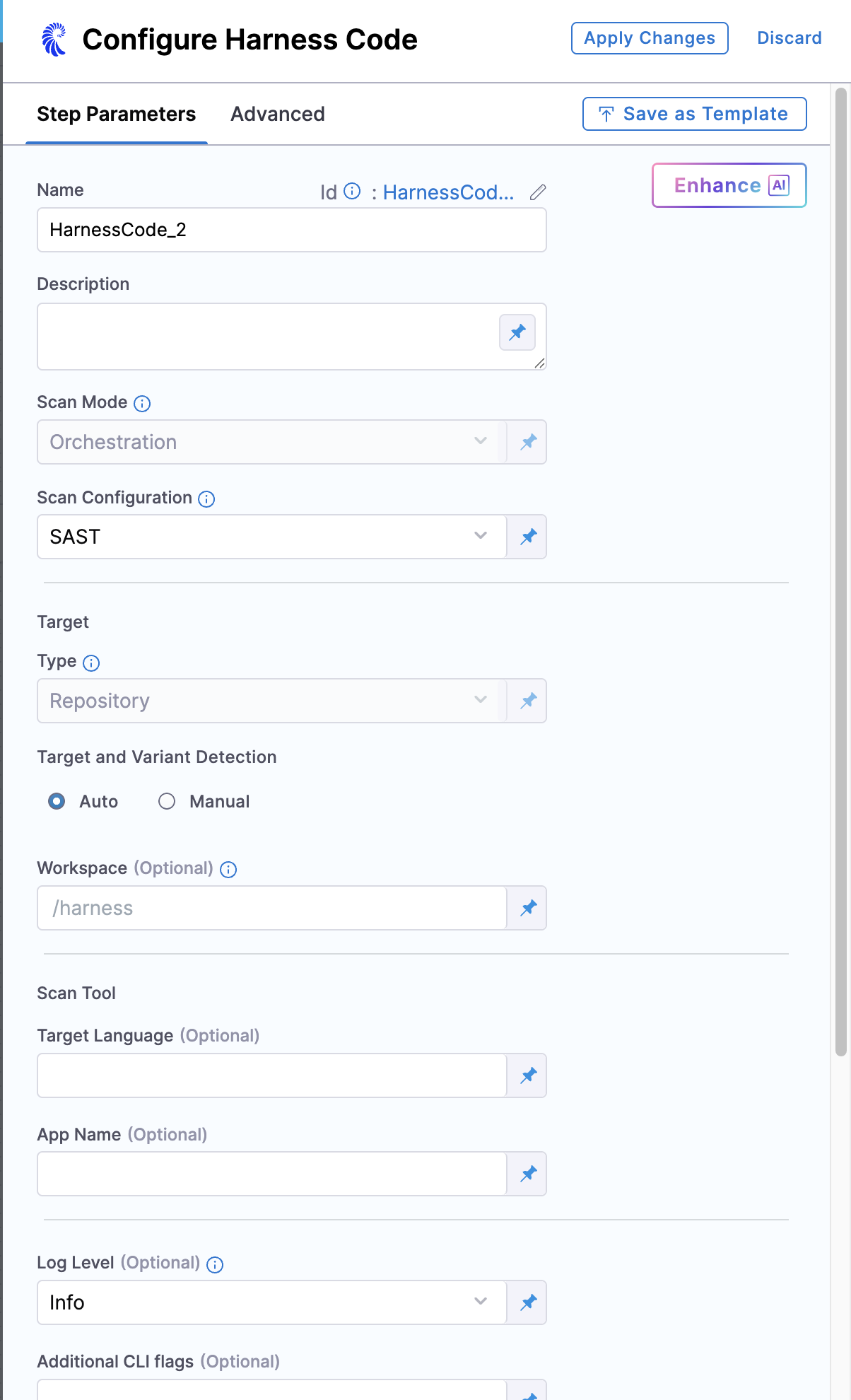Select the Manual detection radio button
Viewport: 851px width, 1400px height.
click(167, 801)
